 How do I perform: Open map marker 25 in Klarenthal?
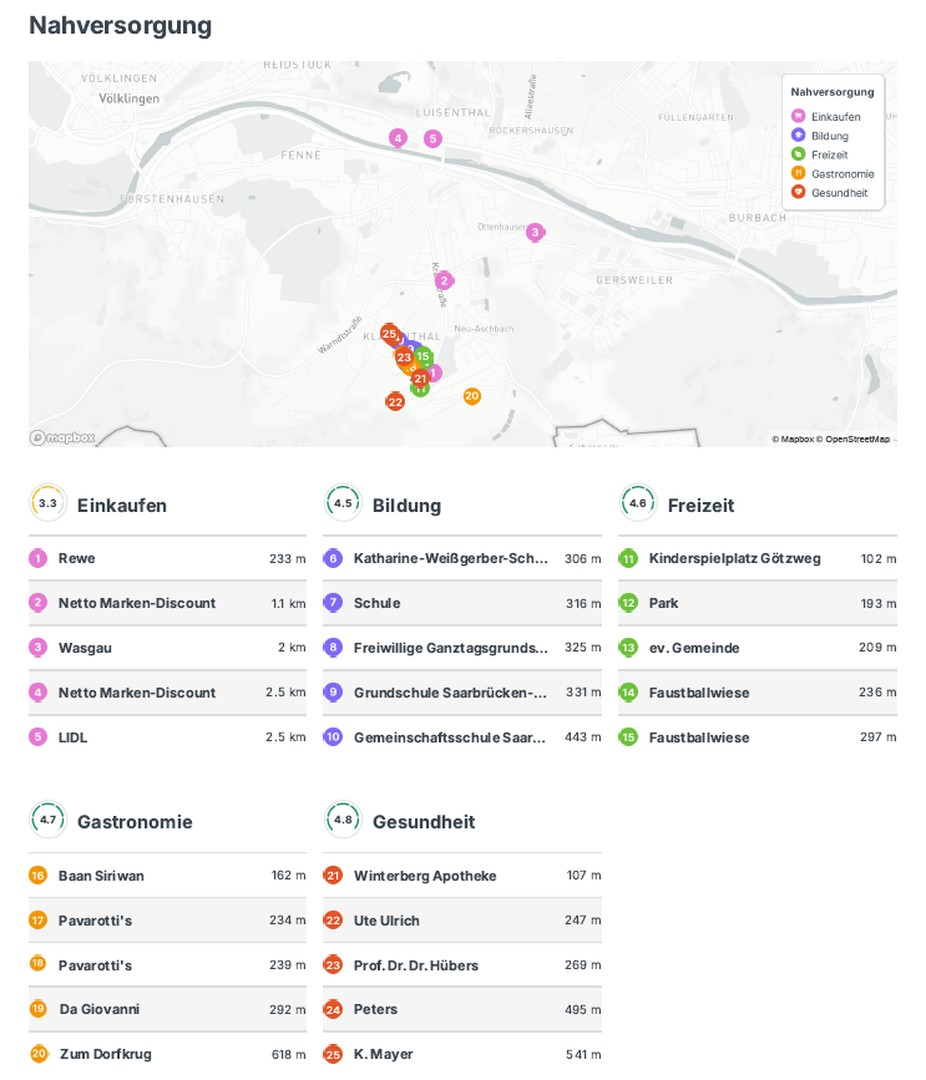coord(389,333)
